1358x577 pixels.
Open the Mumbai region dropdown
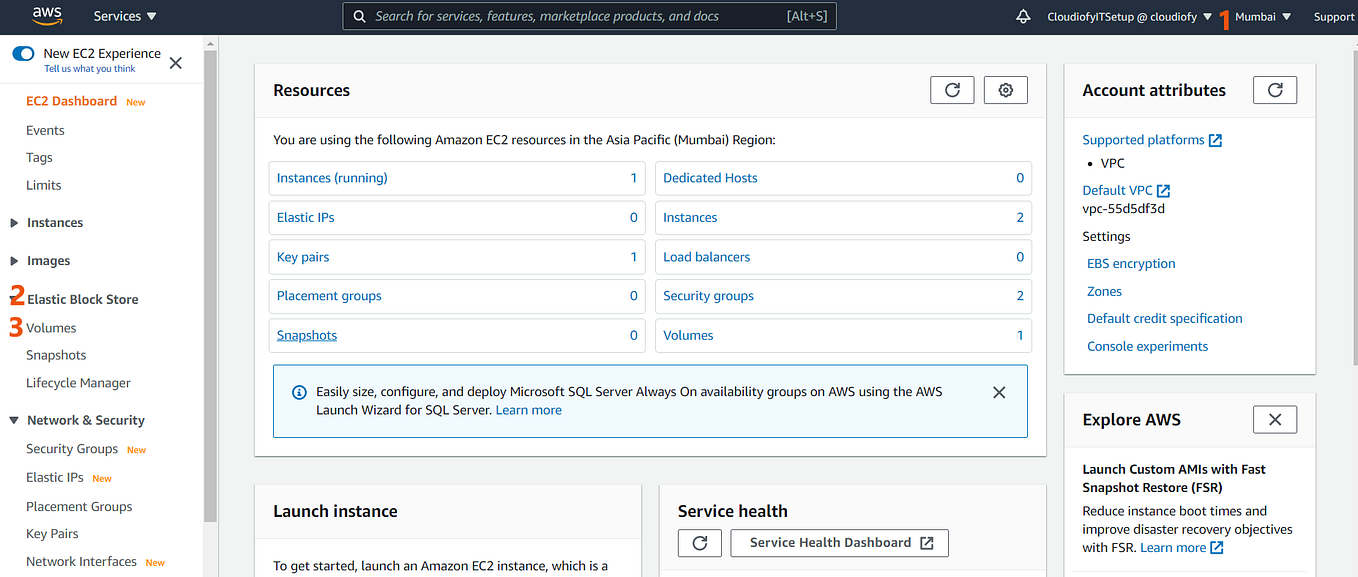1256,16
